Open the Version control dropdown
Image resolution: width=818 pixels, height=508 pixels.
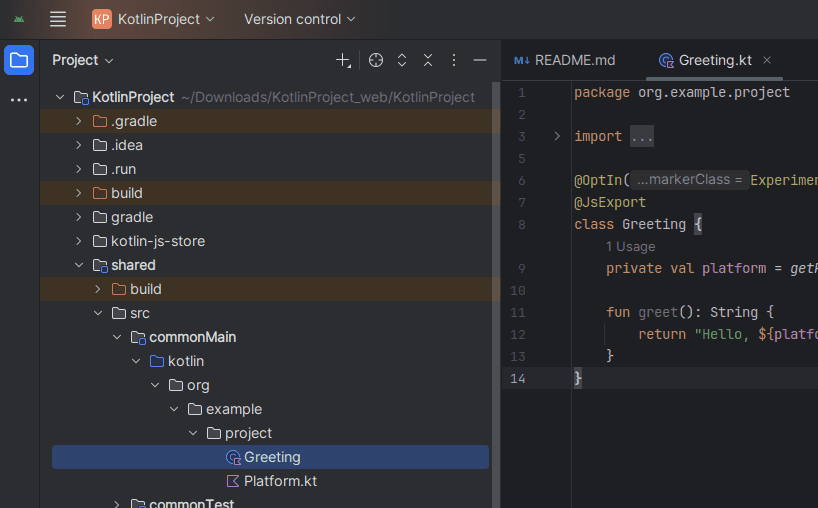click(299, 19)
